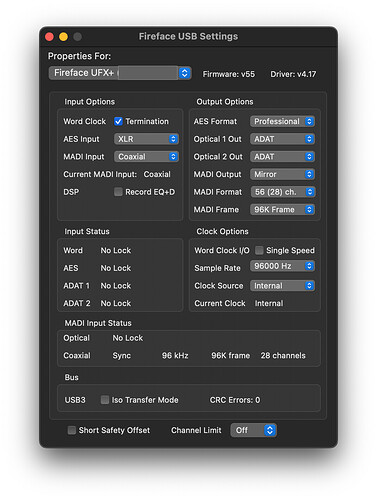Click the ADAT 1 No Lock status
Screen dimensions: 377x500
(x=116, y=286)
